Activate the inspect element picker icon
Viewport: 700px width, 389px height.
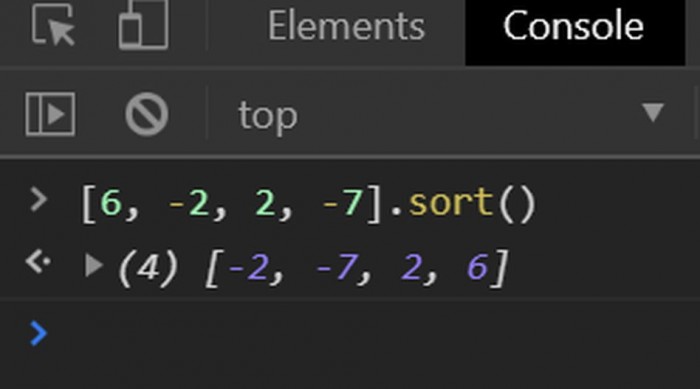53,25
